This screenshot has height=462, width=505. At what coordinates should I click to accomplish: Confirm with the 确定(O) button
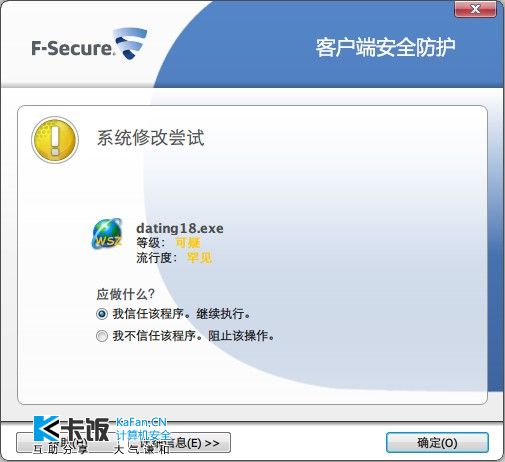click(437, 443)
